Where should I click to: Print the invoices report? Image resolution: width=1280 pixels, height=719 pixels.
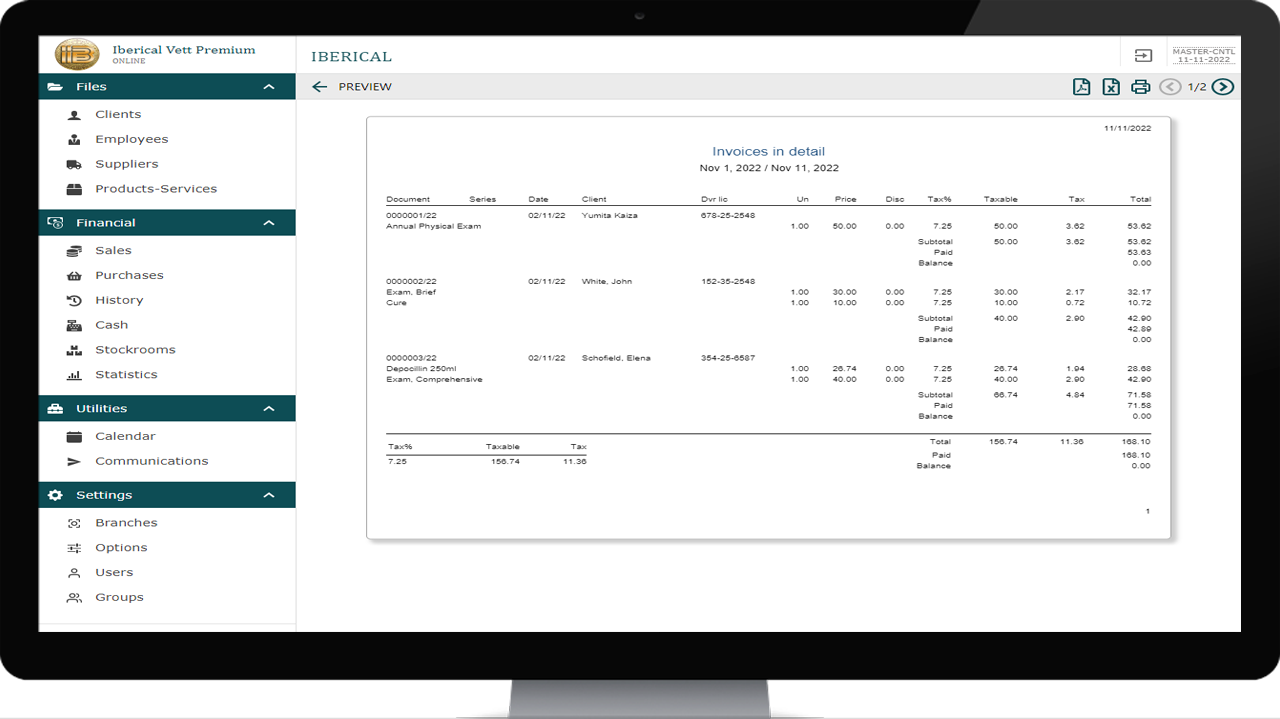coord(1140,87)
